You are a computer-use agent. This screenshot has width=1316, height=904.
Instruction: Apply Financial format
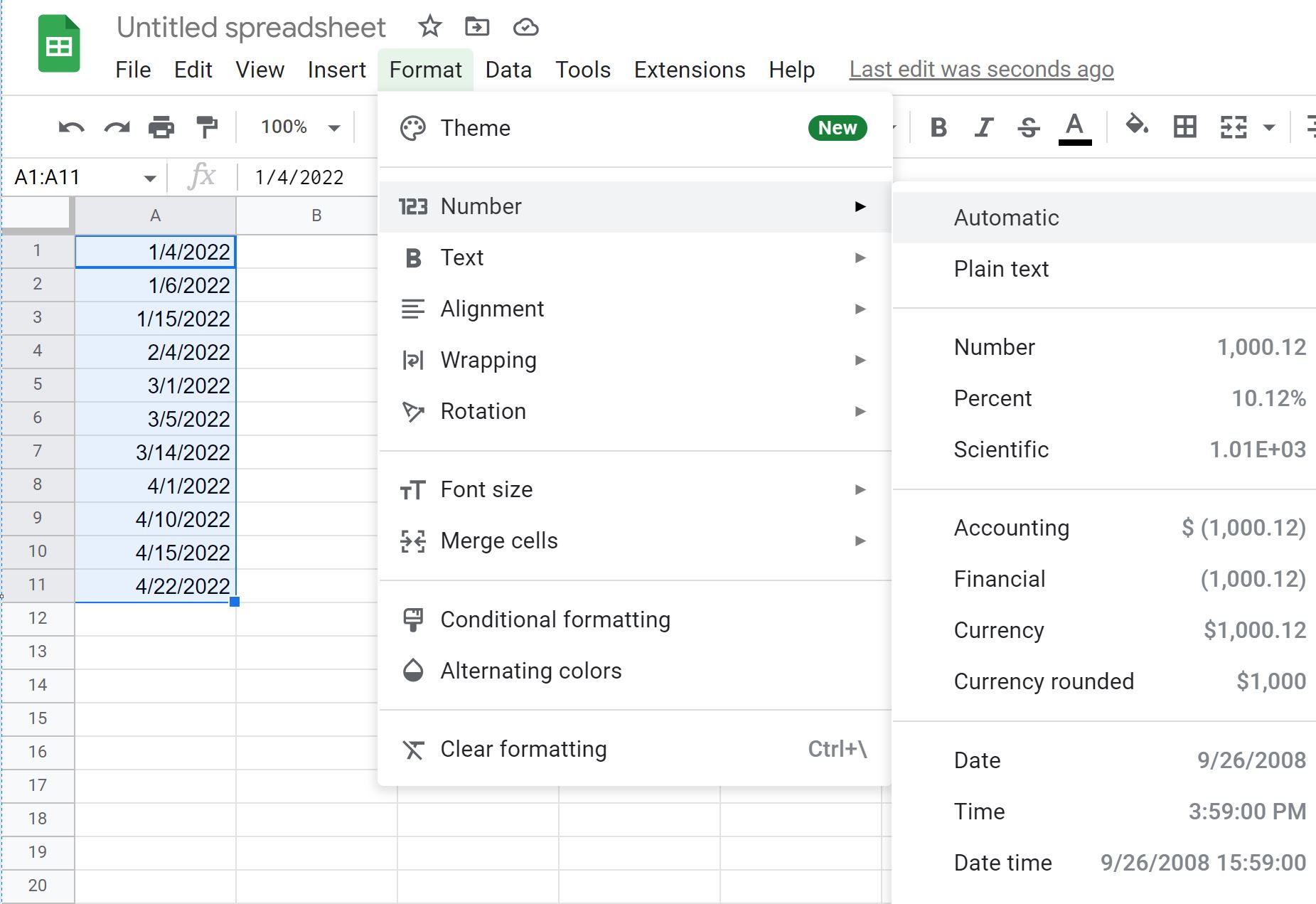pyautogui.click(x=1104, y=579)
